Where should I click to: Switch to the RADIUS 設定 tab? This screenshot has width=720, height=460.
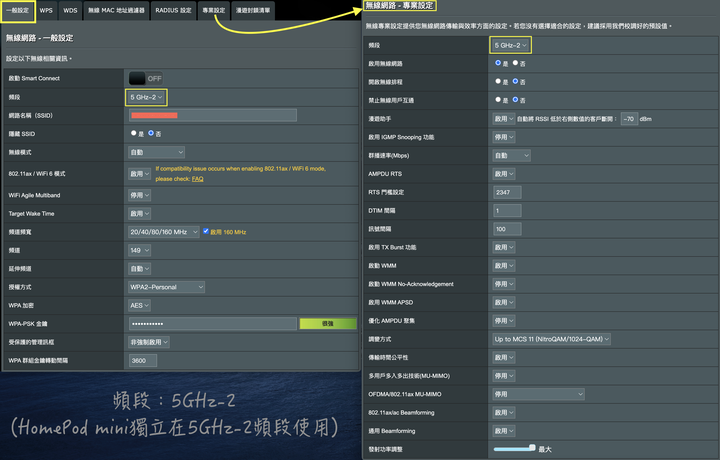click(x=173, y=11)
